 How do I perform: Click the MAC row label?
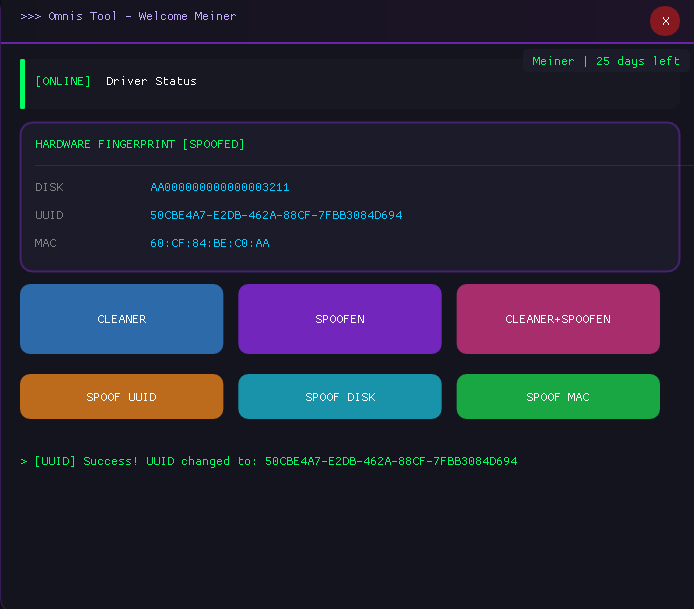click(46, 243)
